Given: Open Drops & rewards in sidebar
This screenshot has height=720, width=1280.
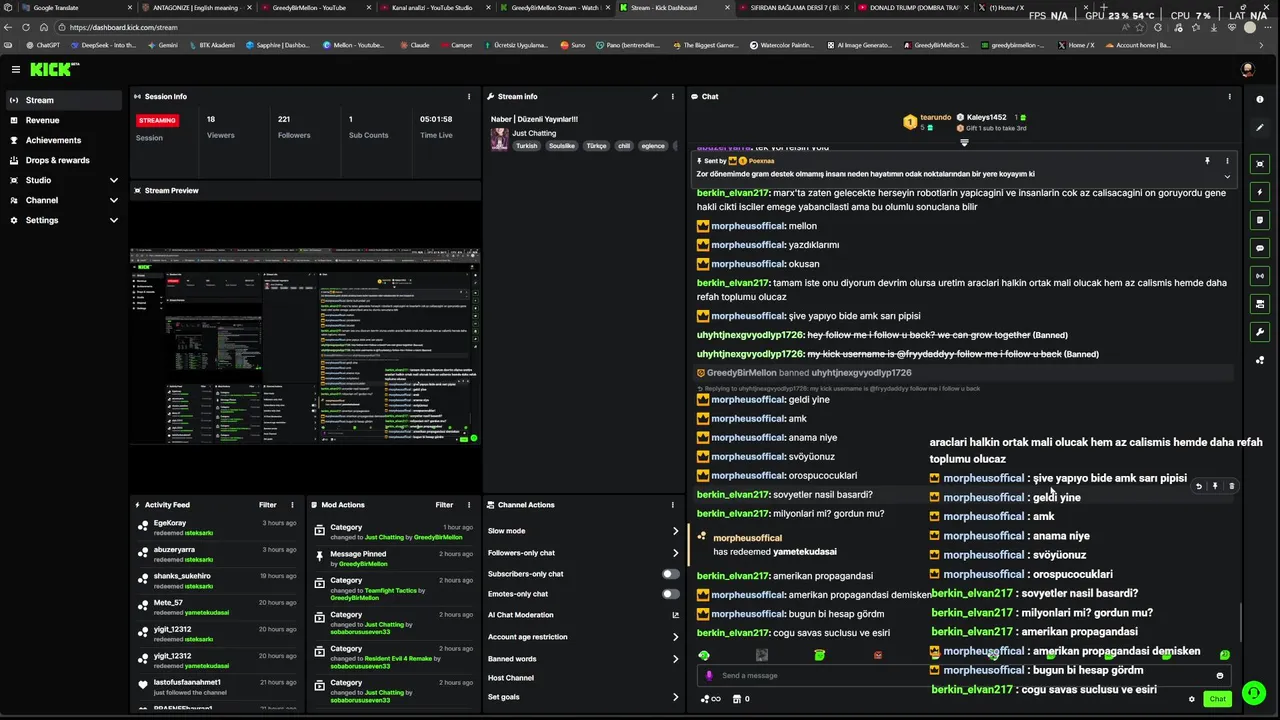Looking at the screenshot, I should click(x=64, y=160).
